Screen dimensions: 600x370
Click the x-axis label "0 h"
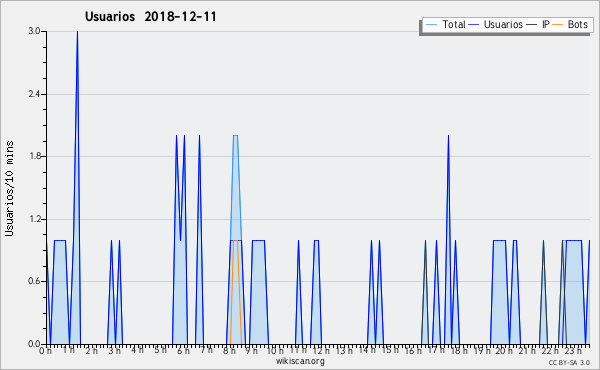tap(45, 351)
